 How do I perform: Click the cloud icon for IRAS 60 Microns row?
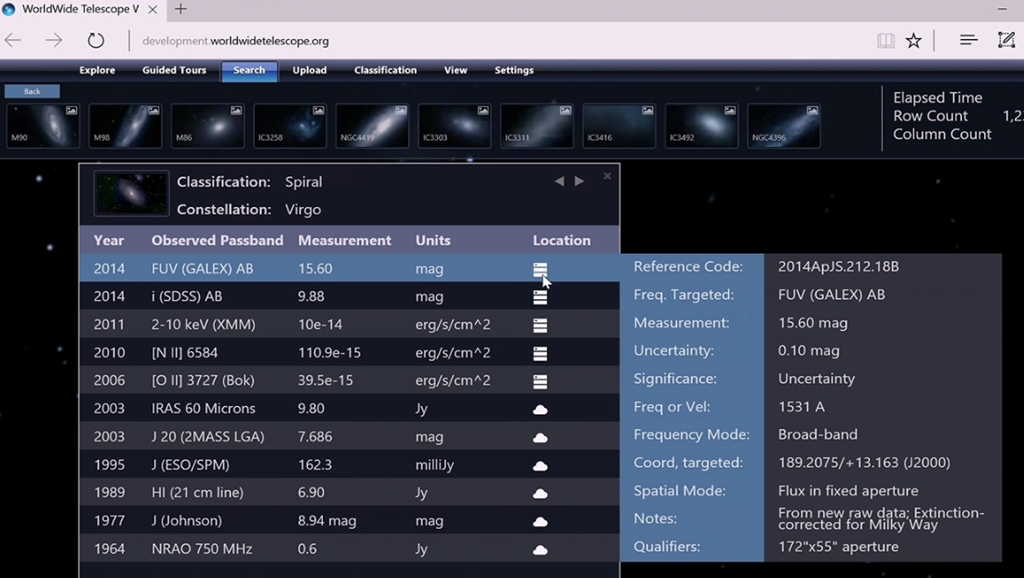(540, 409)
